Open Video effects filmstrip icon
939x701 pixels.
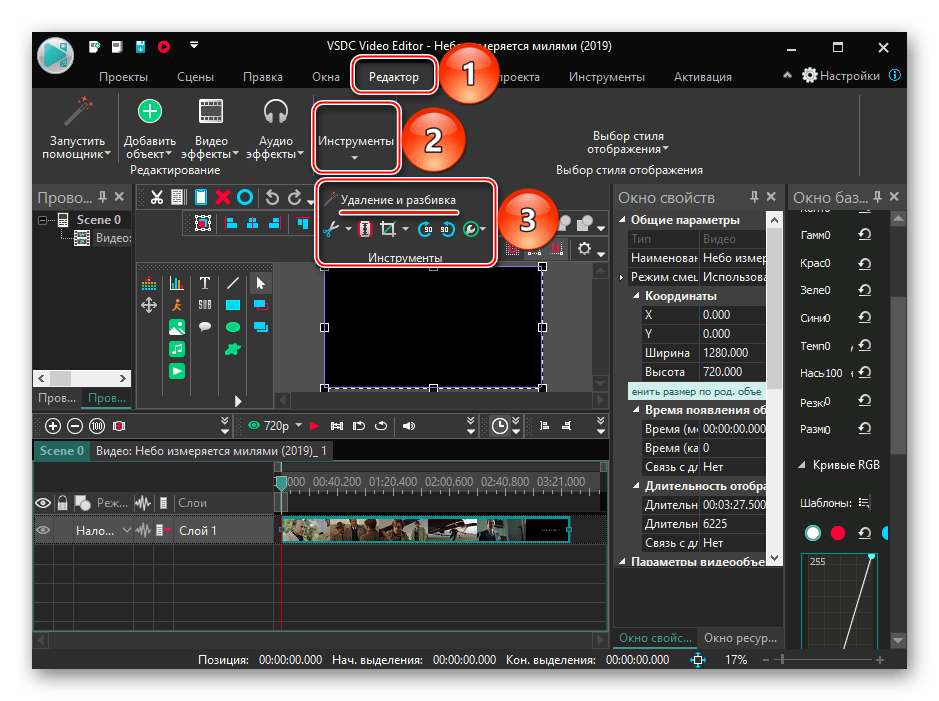point(210,111)
